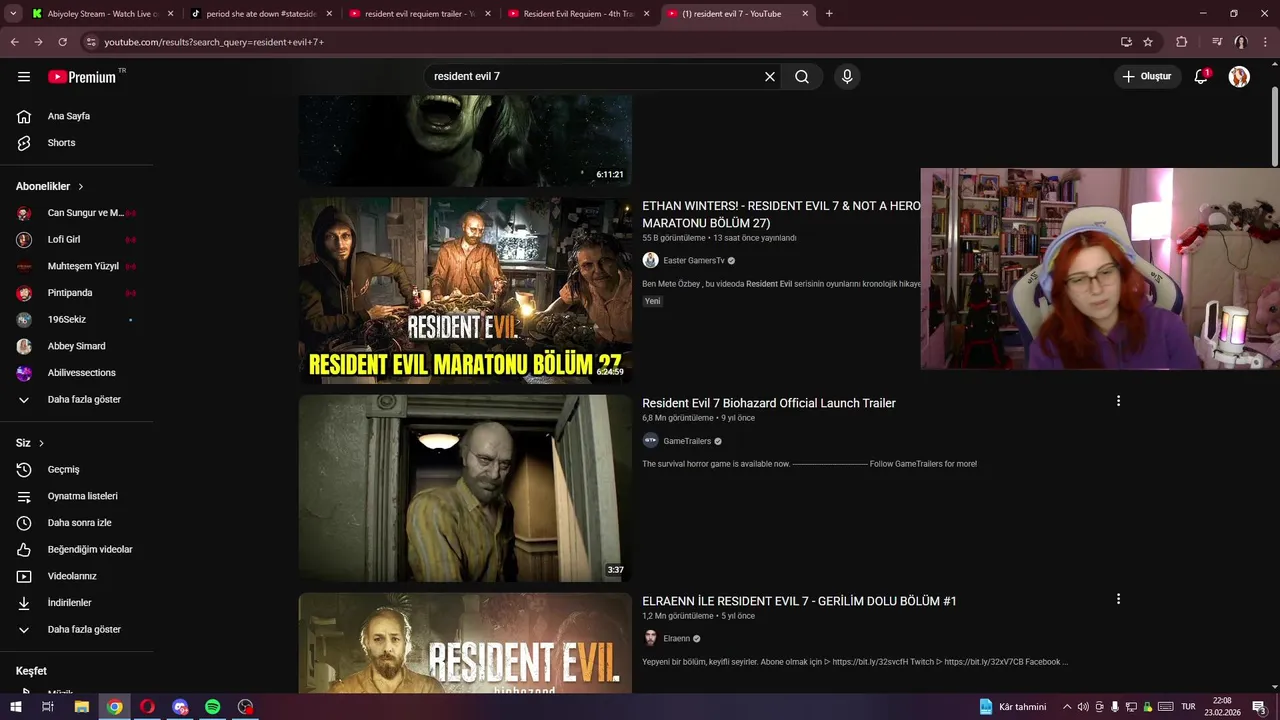
Task: Expand more subscriptions with Daha fazla göster
Action: point(76,400)
